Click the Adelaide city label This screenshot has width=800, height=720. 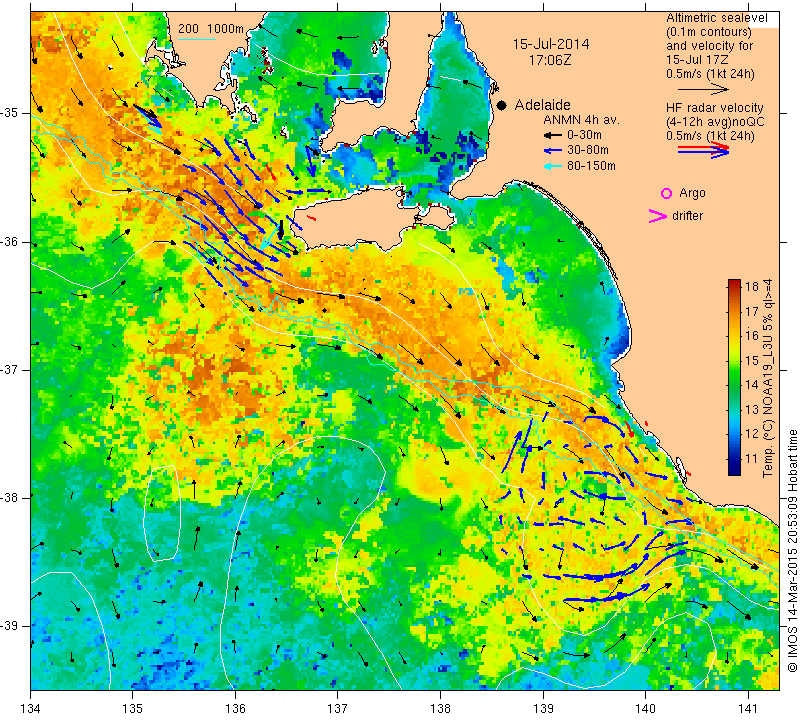click(542, 105)
